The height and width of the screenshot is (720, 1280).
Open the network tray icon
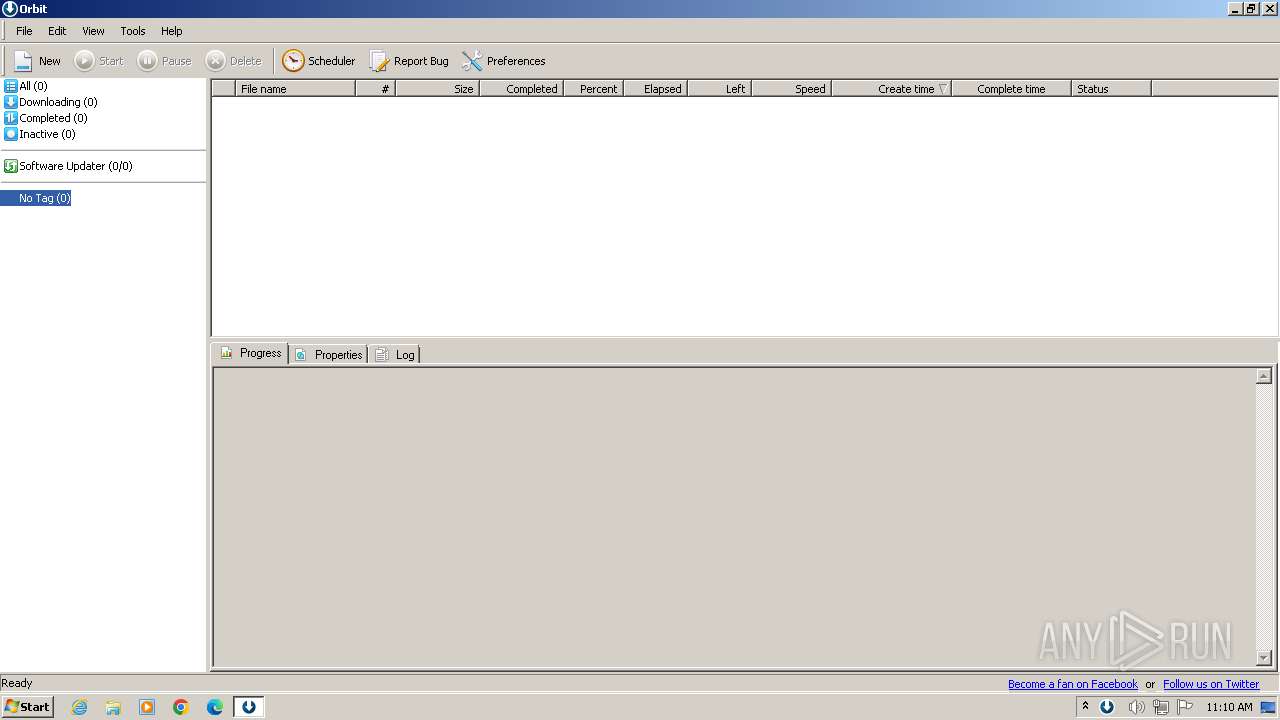(x=1160, y=707)
